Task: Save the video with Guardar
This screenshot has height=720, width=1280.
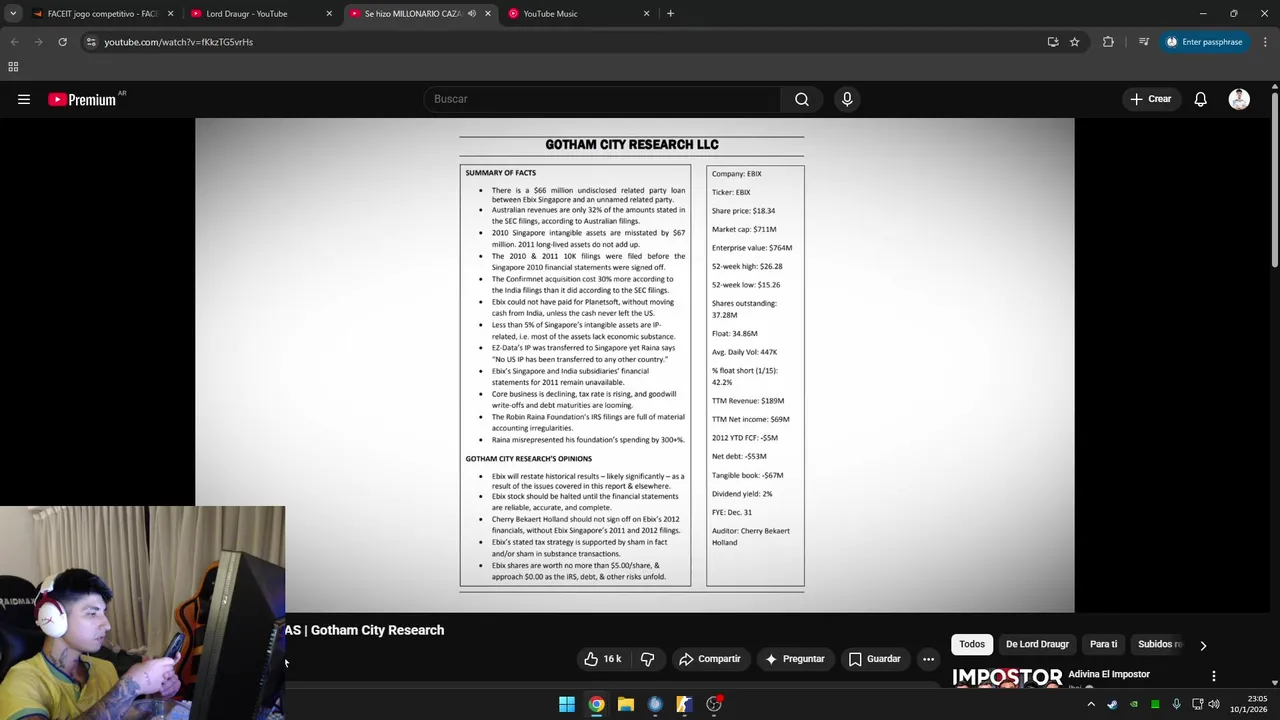Action: tap(875, 659)
